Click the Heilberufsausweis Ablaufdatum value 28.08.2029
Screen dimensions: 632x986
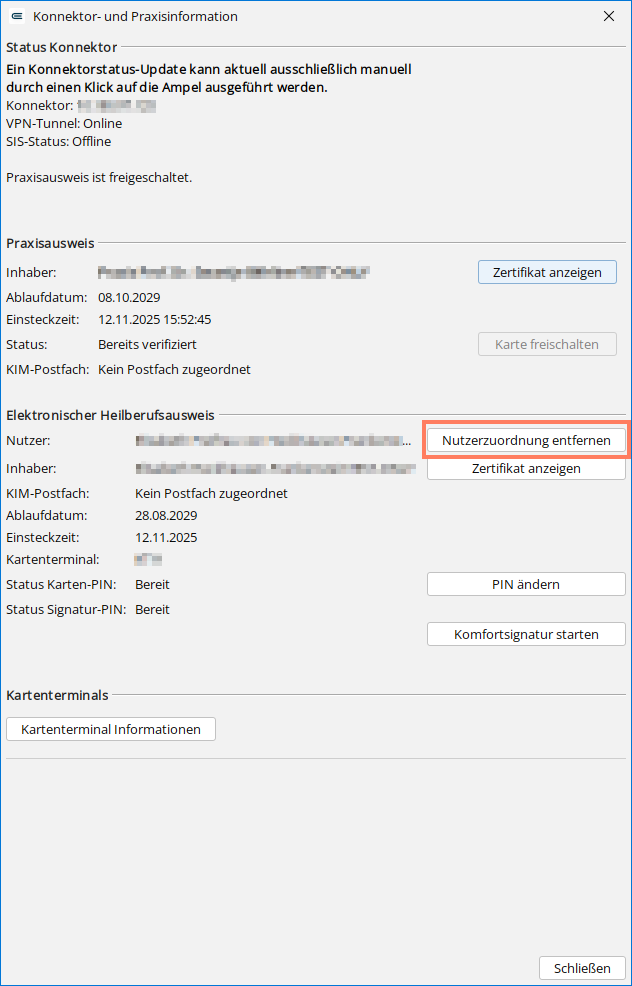[x=166, y=516]
